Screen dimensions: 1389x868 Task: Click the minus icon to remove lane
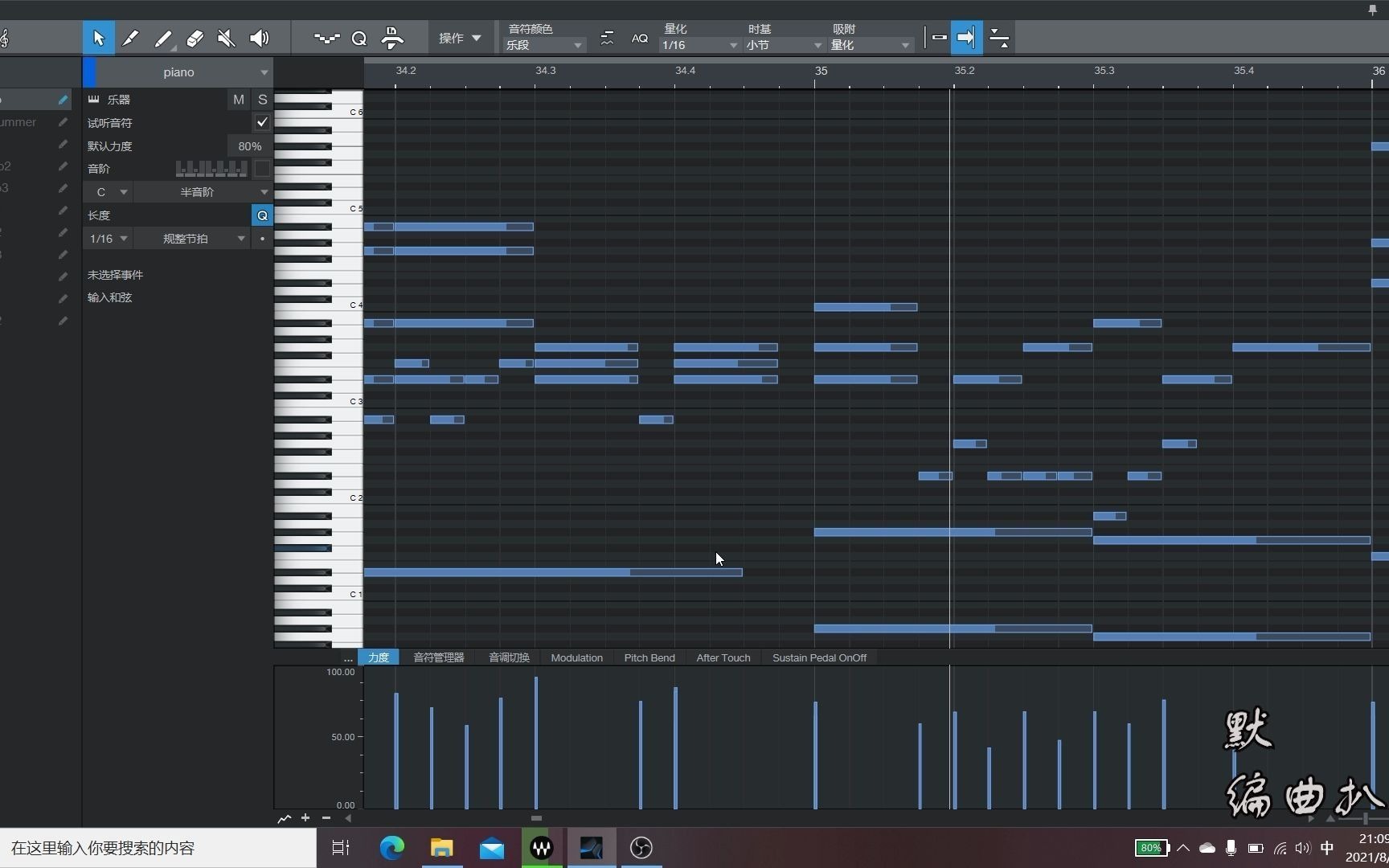(326, 818)
